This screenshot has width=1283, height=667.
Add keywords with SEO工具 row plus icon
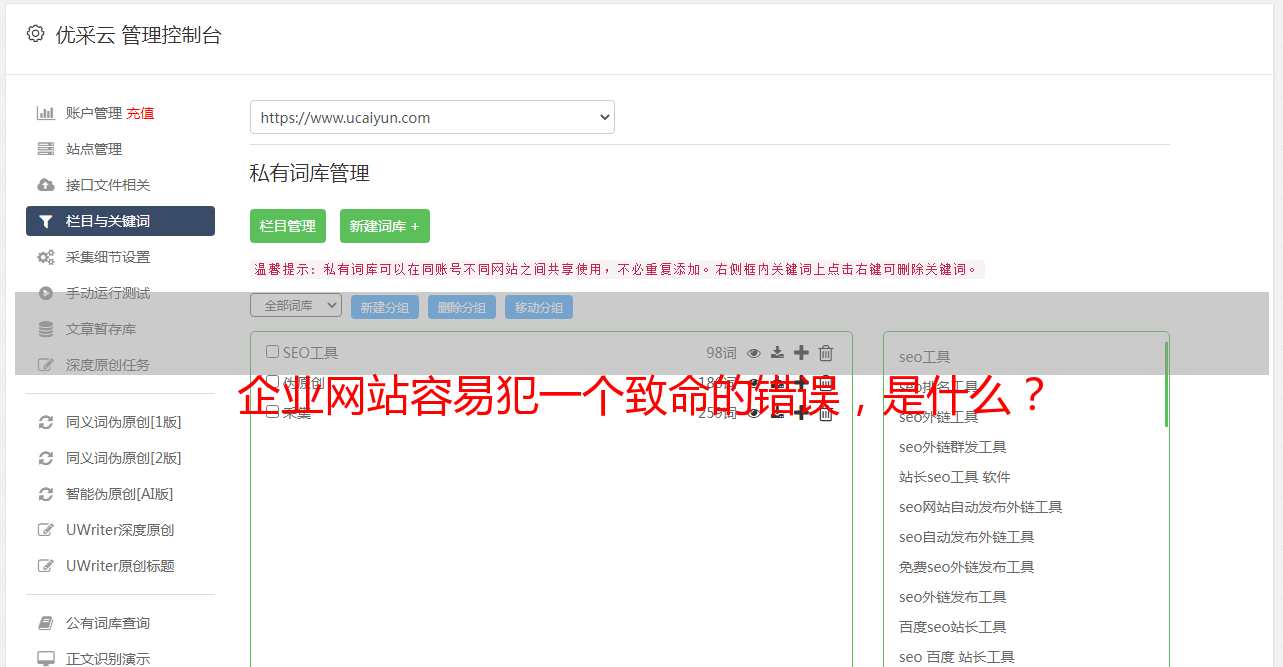pyautogui.click(x=801, y=353)
